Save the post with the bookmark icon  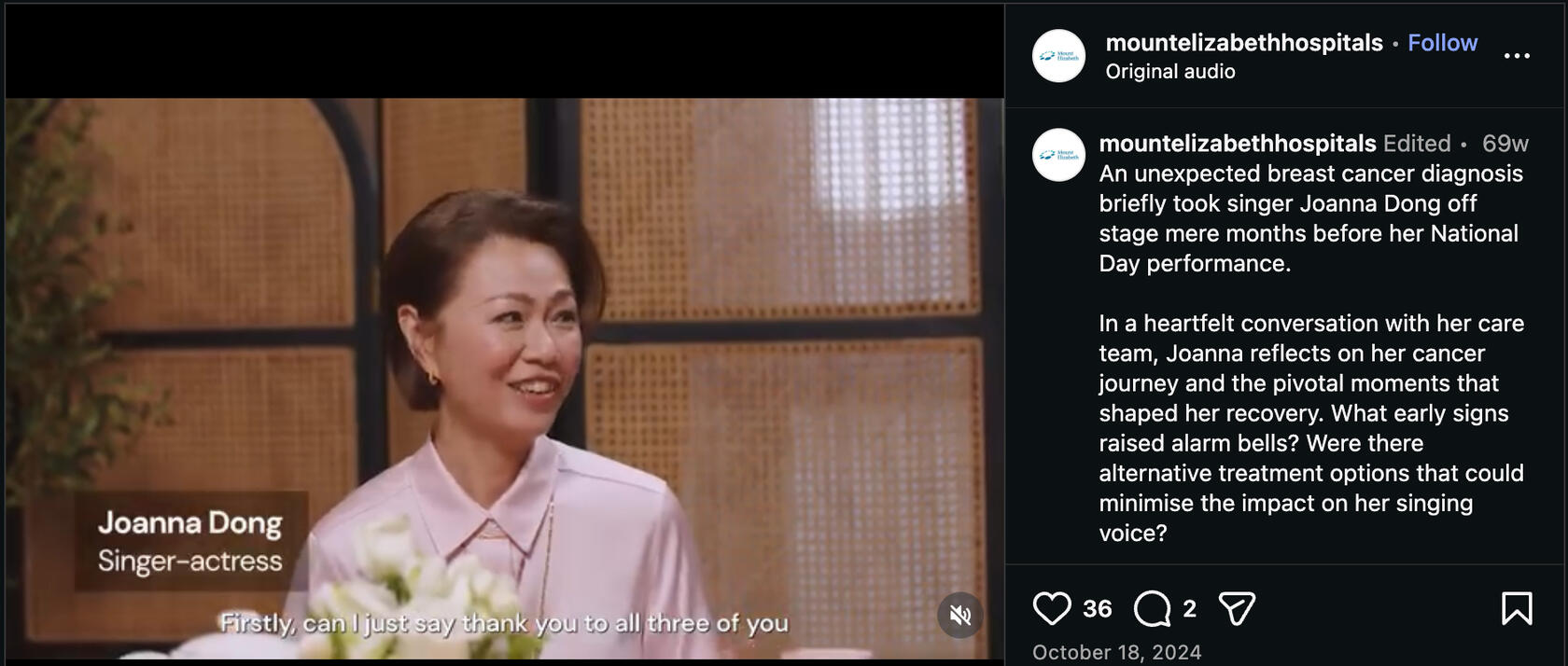[x=1517, y=609]
